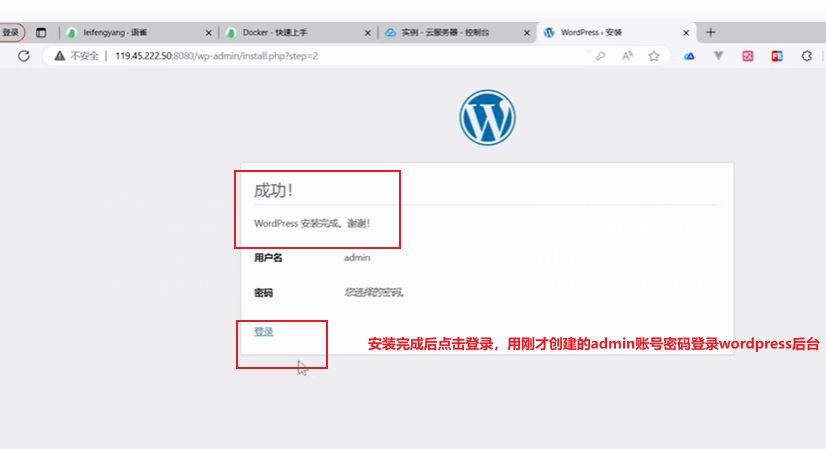The image size is (826, 449).
Task: Close the WordPress 安装 tab
Action: tap(686, 33)
